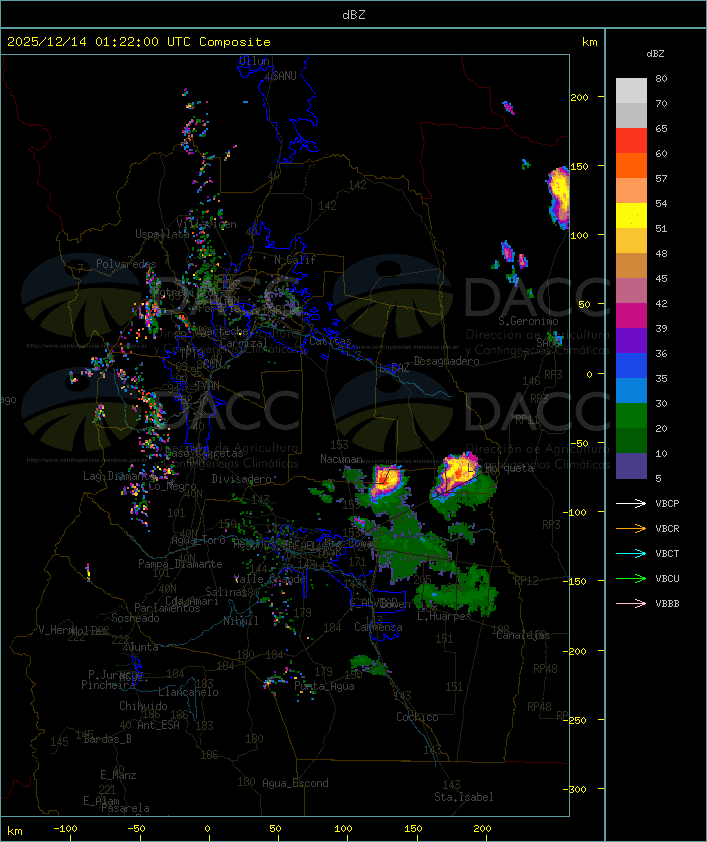This screenshot has width=707, height=842.
Task: Click the Pasarela place label
Action: (126, 808)
